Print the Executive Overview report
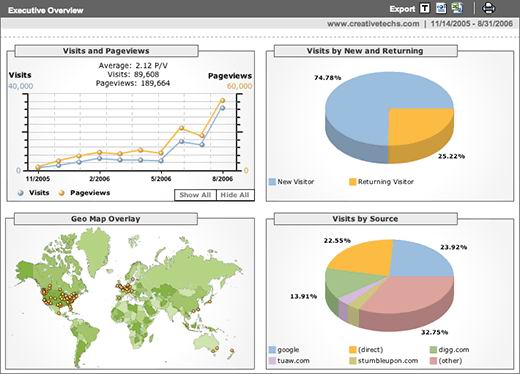520x374 pixels. tap(488, 8)
